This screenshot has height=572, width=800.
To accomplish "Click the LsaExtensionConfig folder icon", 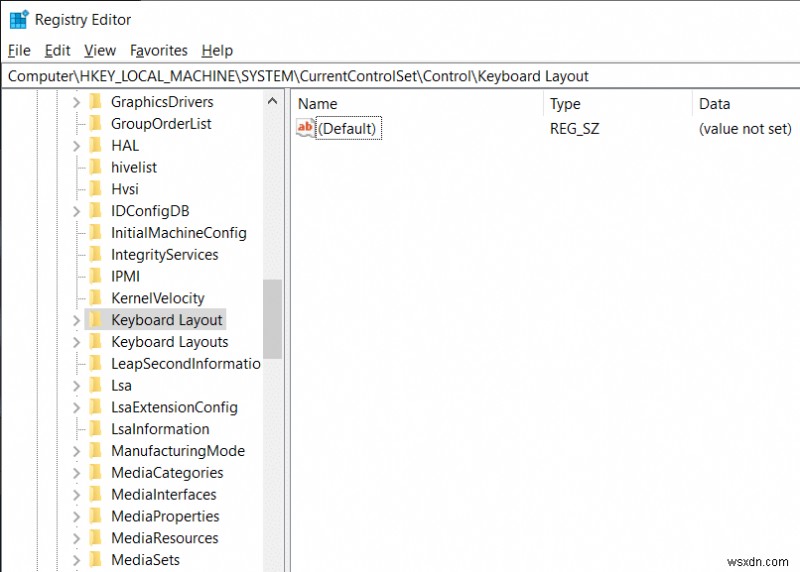I will point(95,407).
